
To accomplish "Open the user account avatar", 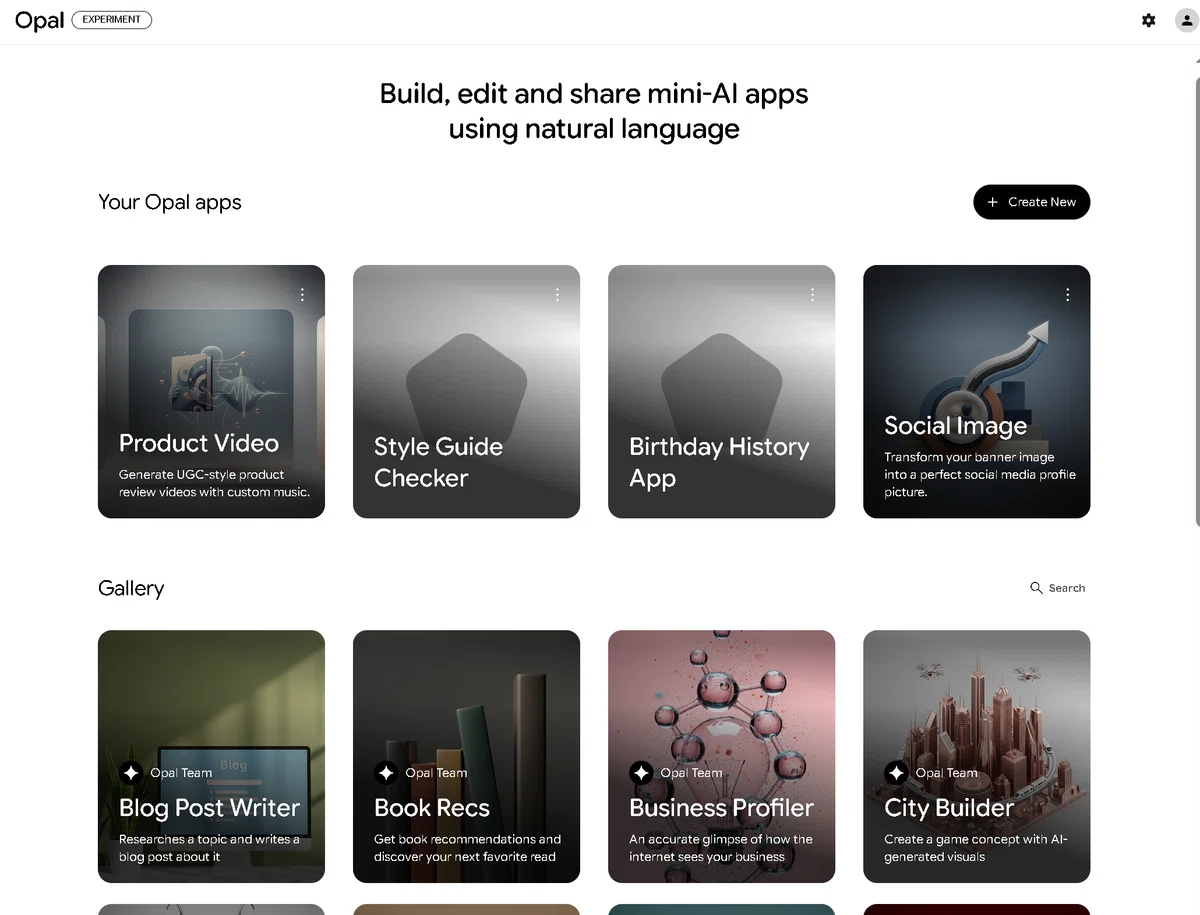I will [x=1186, y=20].
